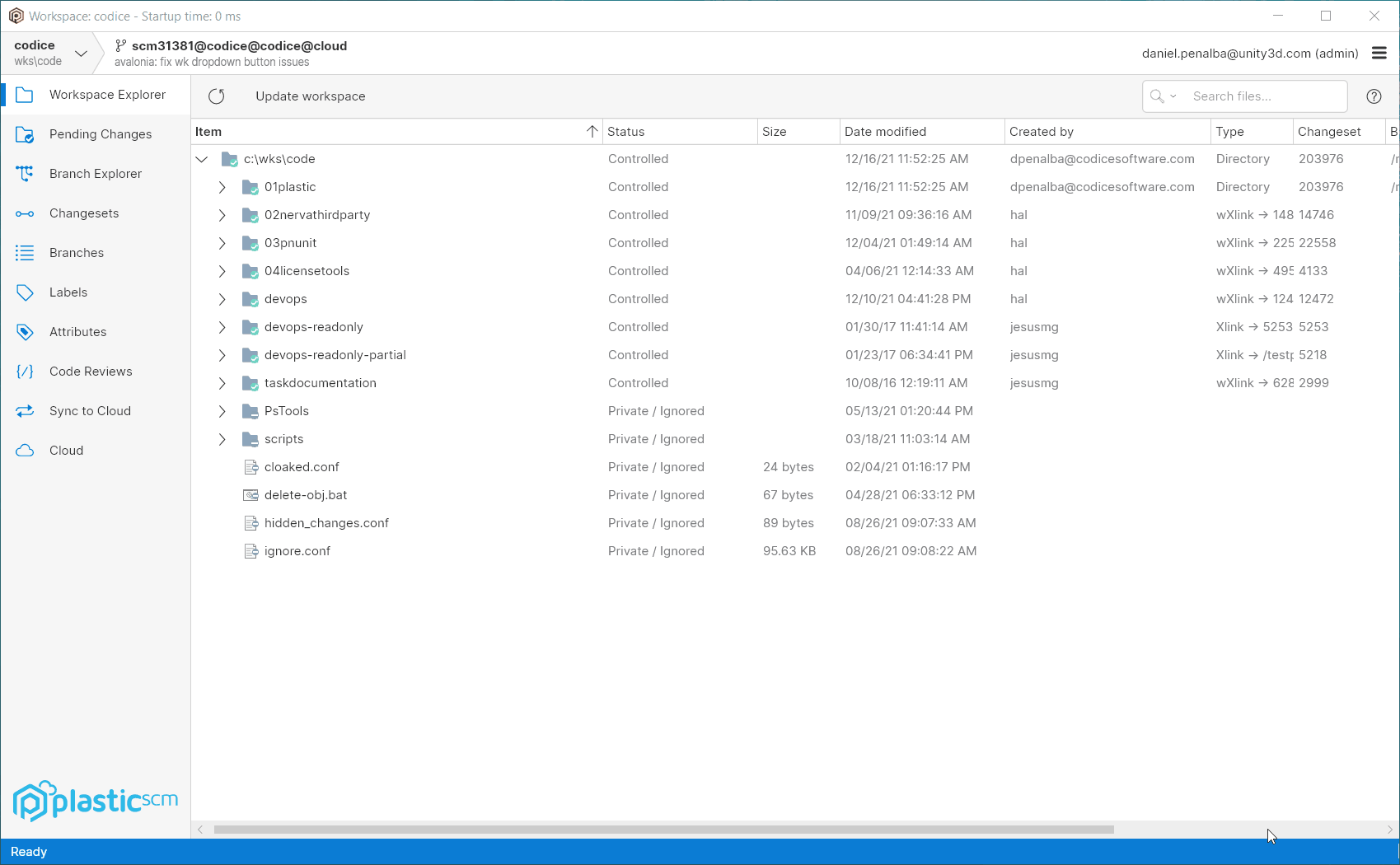Click the Update workspace button

point(311,96)
